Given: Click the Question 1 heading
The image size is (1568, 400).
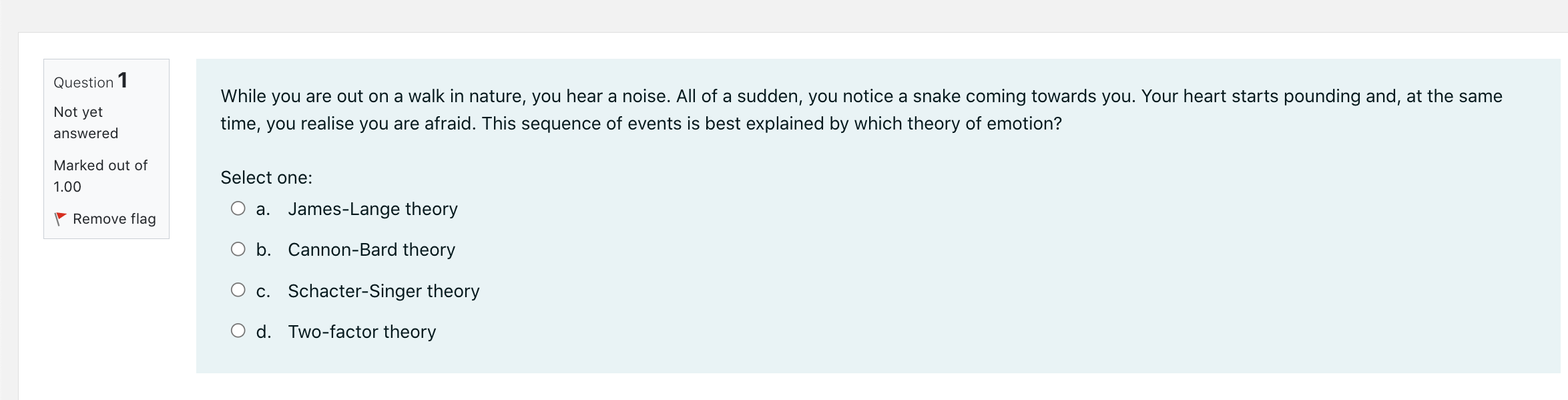Looking at the screenshot, I should (90, 81).
